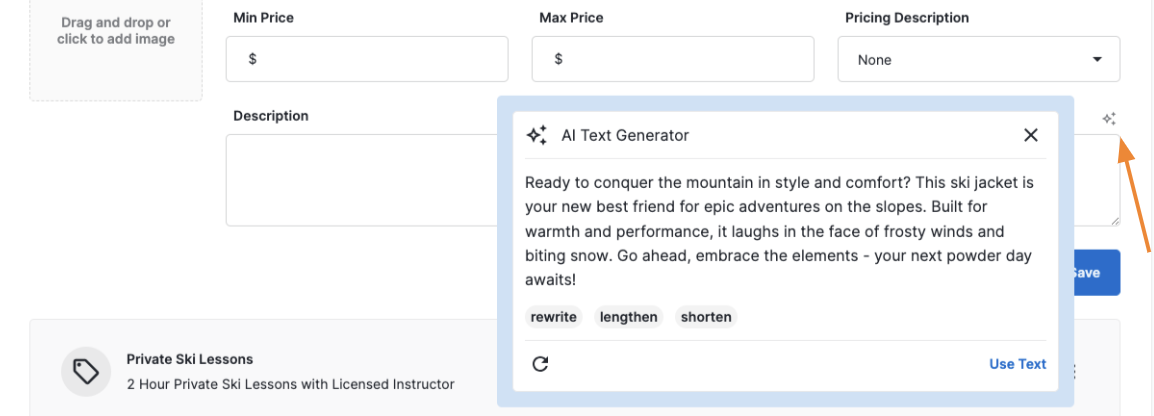The image size is (1154, 416).
Task: Choose the lengthen option chip
Action: (x=628, y=317)
